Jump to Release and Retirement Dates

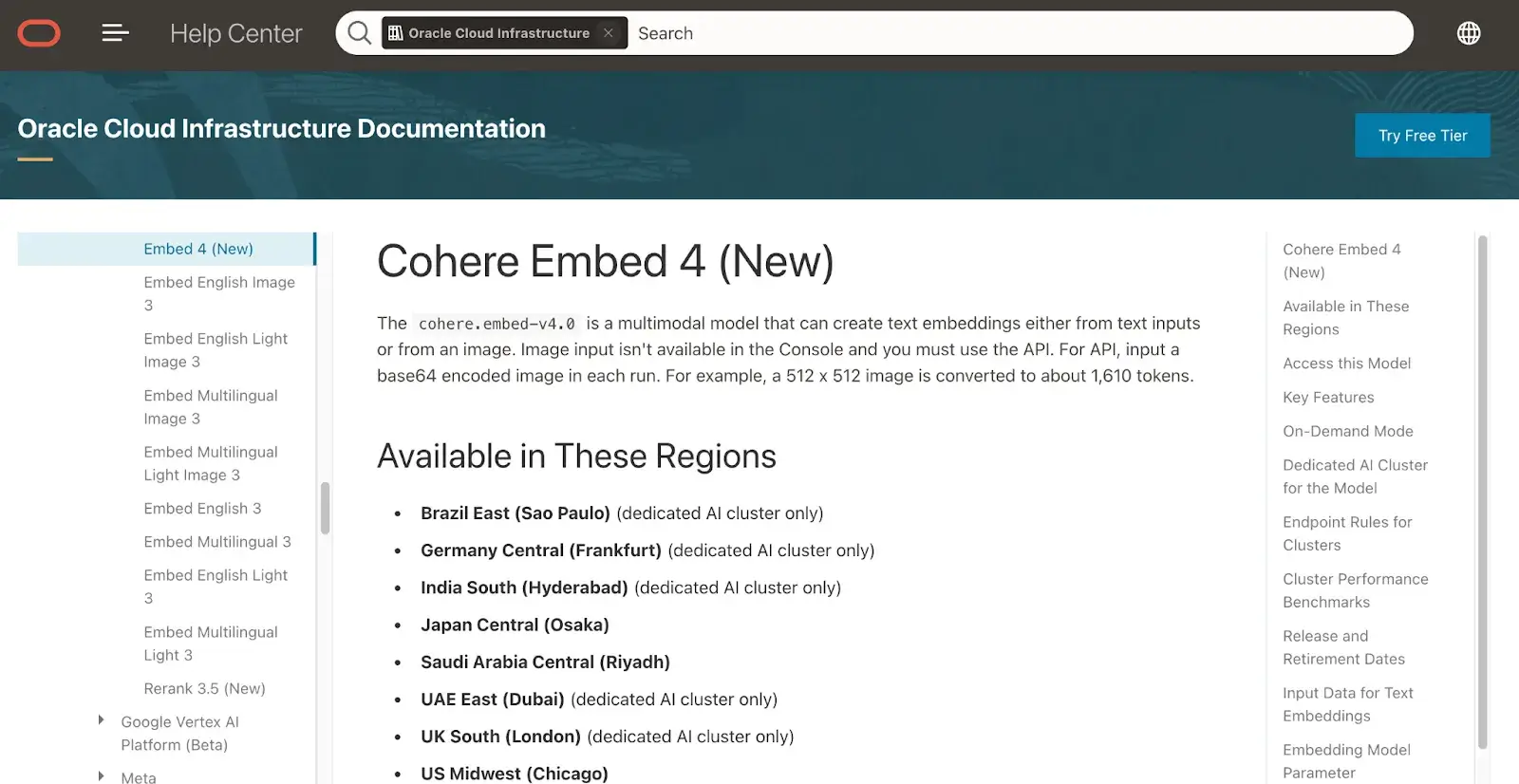1343,647
